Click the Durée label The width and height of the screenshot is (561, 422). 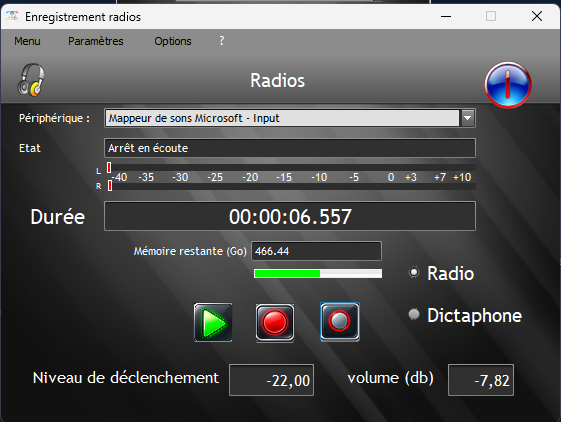pos(58,217)
